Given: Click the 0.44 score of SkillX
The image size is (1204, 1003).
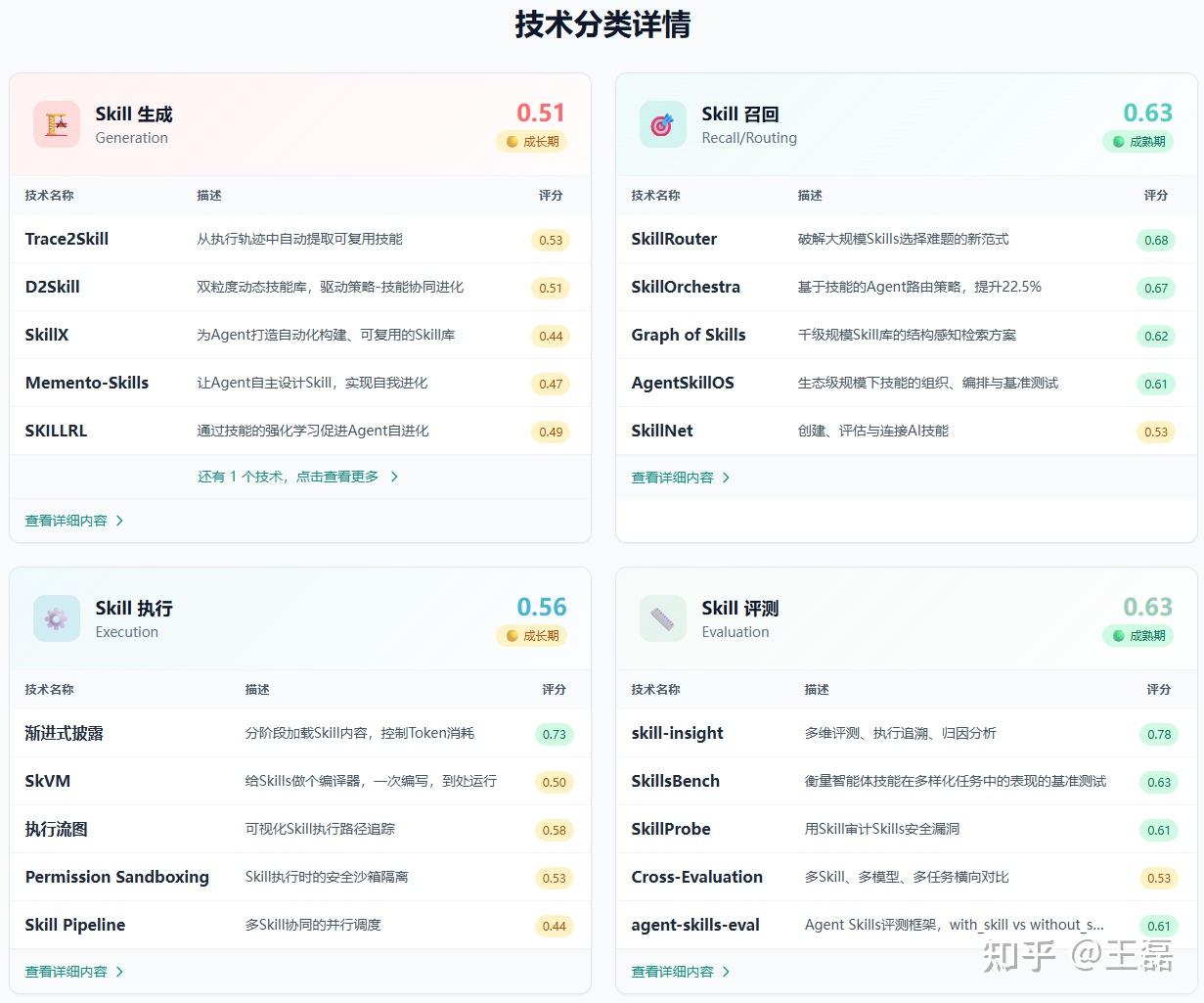Looking at the screenshot, I should point(551,337).
